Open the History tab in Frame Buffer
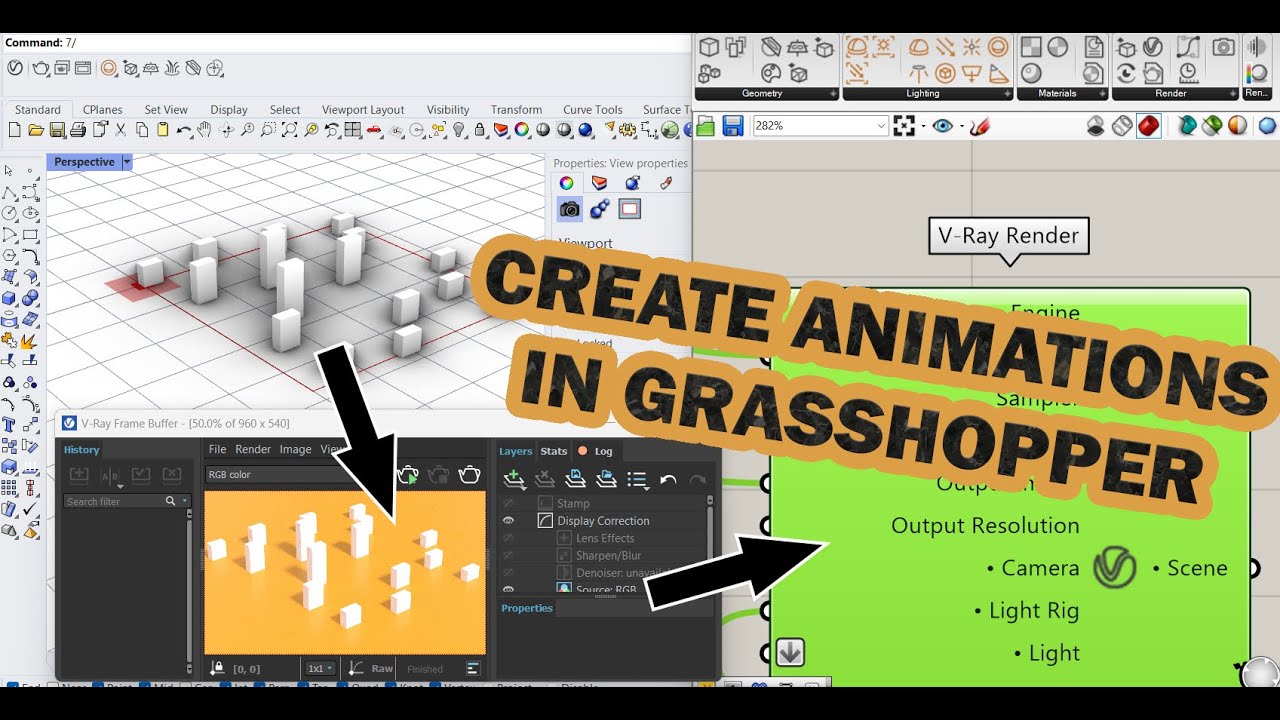The width and height of the screenshot is (1280, 720). click(82, 450)
